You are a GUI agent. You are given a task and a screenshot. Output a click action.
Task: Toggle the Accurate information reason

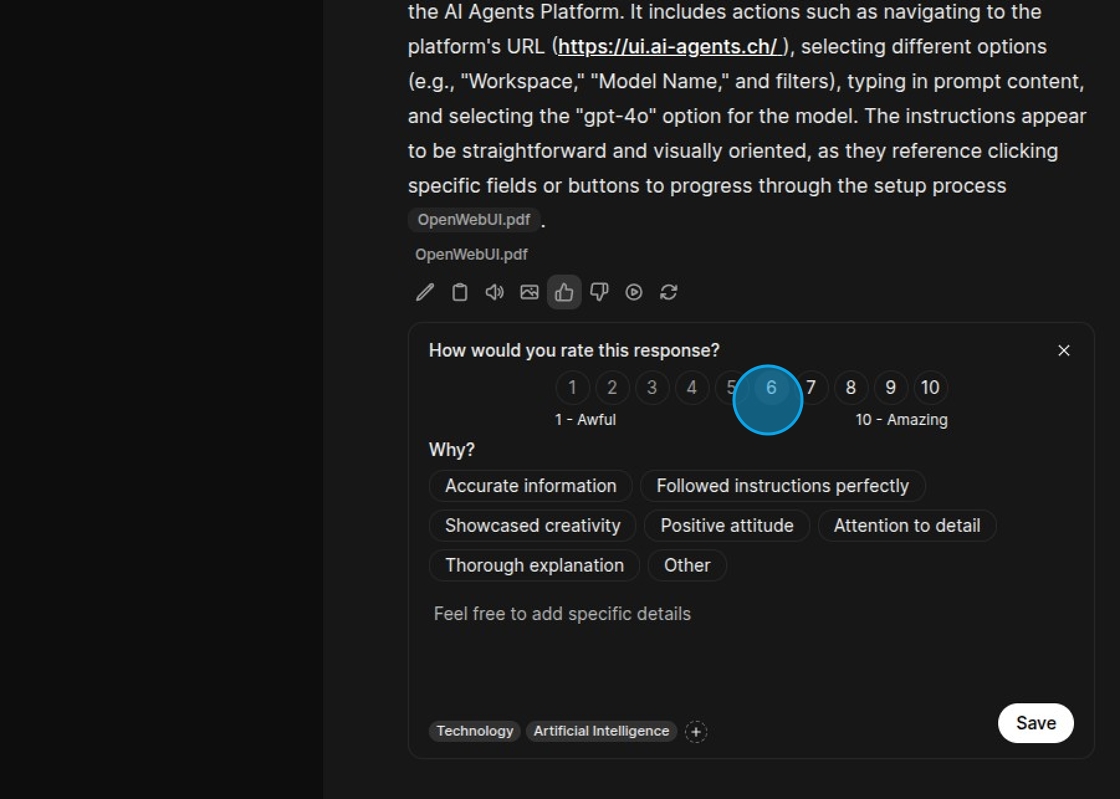[530, 486]
